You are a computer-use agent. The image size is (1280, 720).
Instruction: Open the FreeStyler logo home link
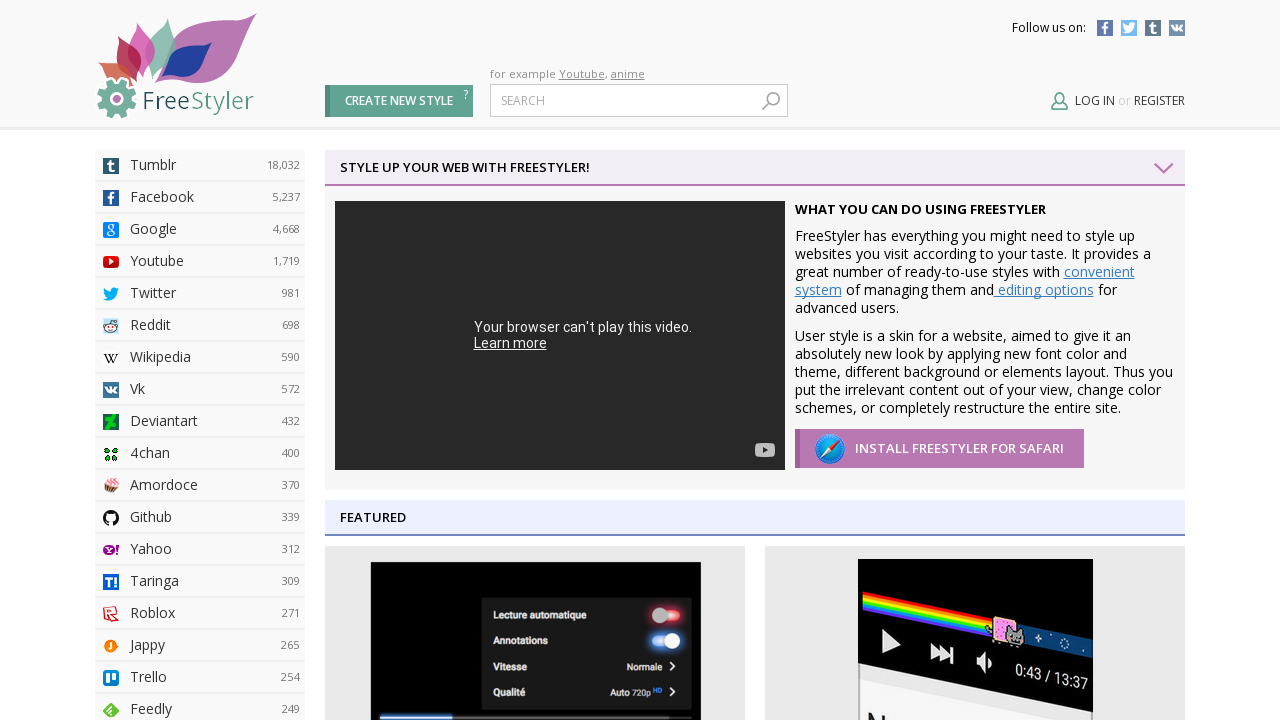(176, 66)
